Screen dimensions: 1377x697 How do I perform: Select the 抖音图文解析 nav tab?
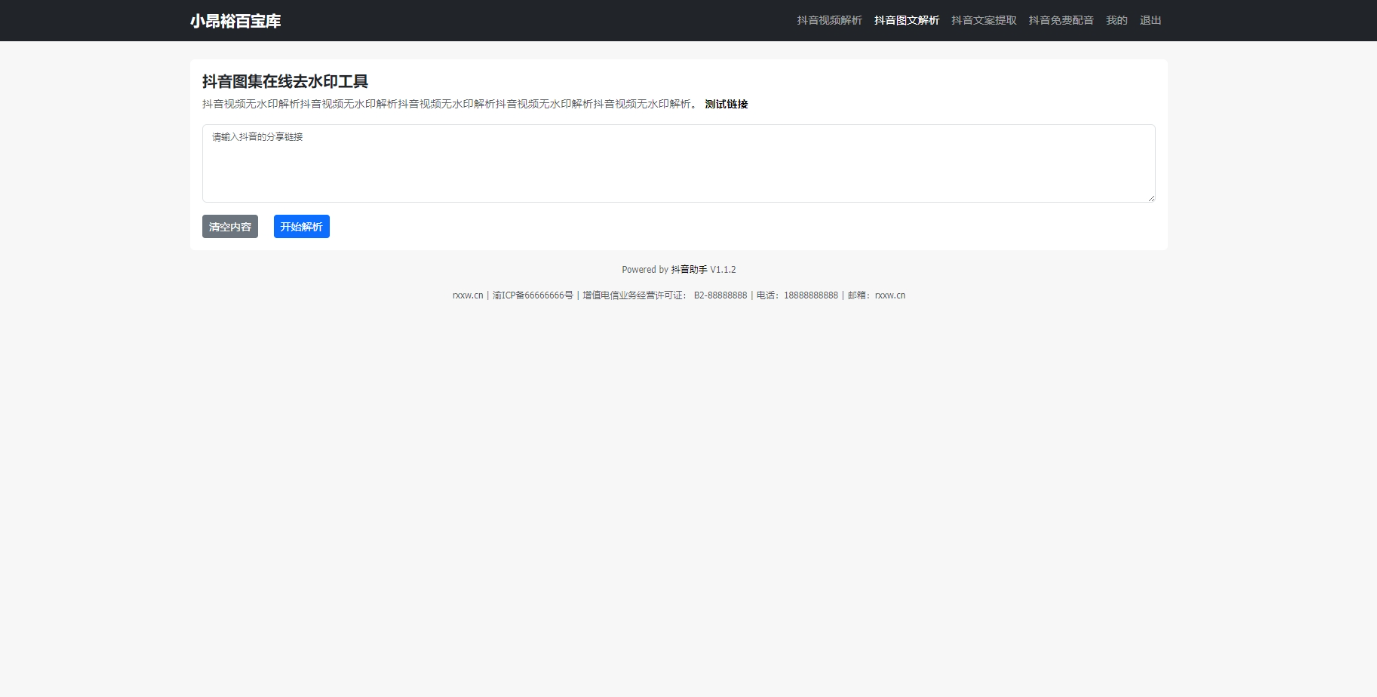(x=906, y=21)
